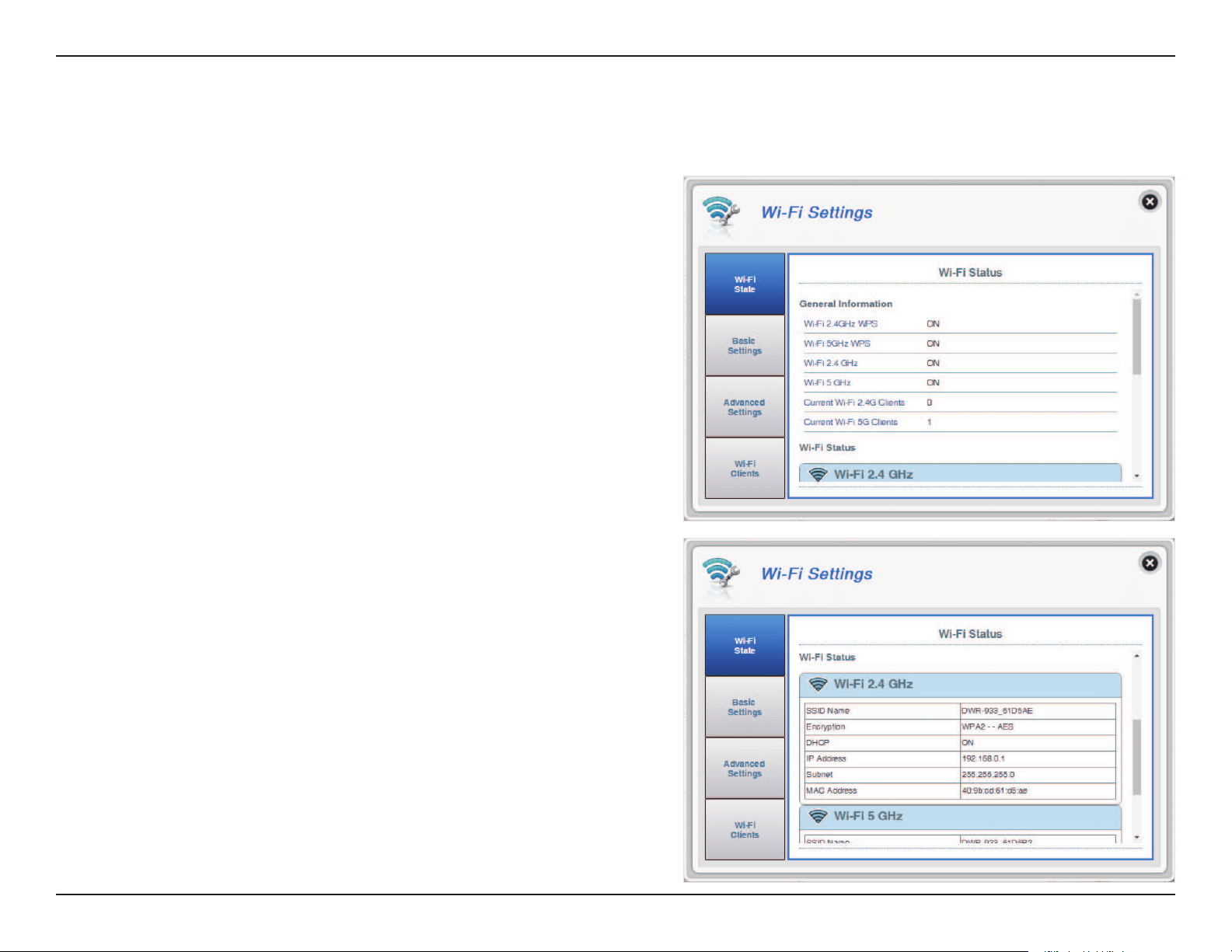Click Encryption label in 2.4 GHz table

coord(825,727)
